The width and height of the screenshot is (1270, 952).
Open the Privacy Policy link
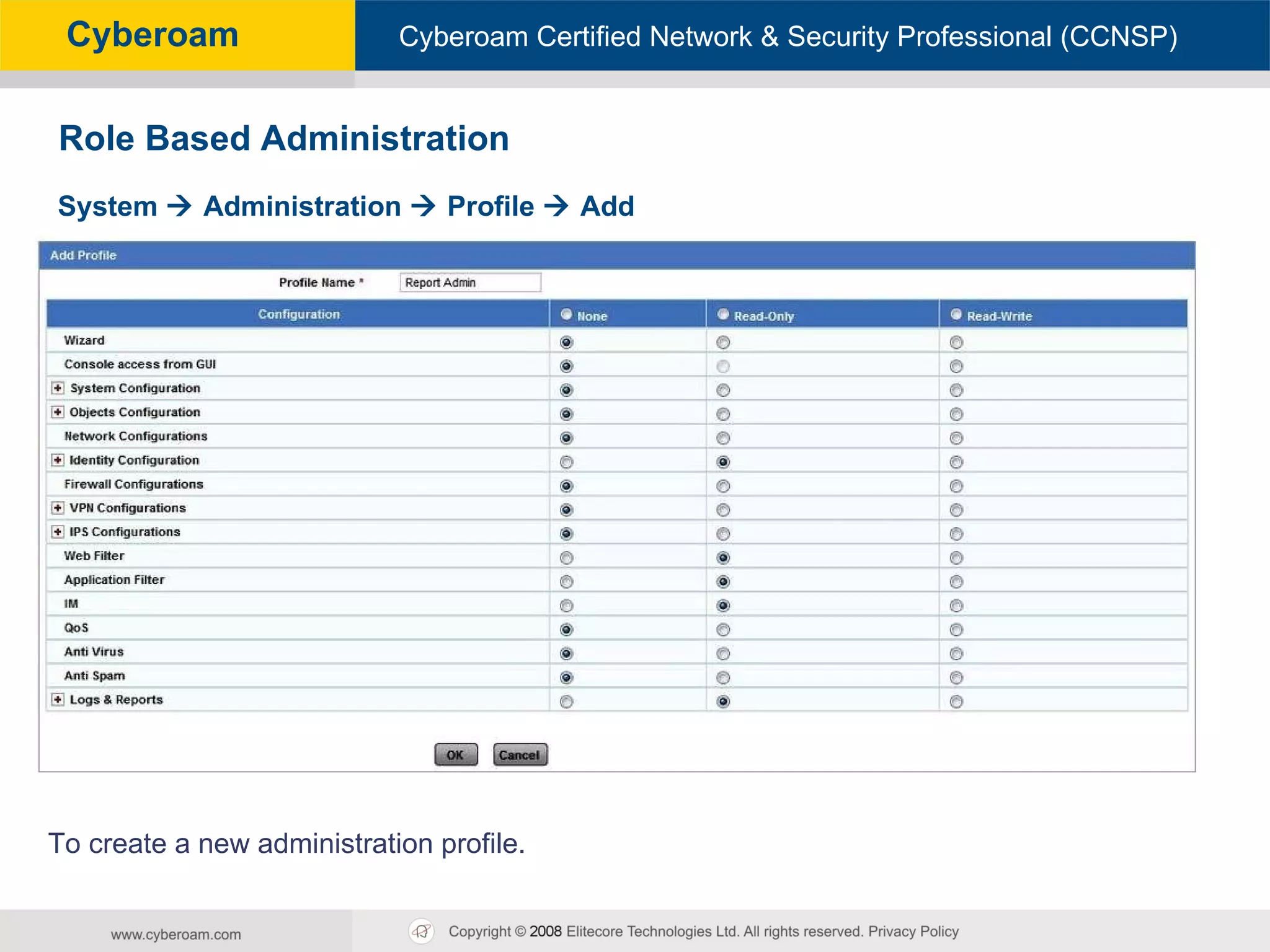pos(913,931)
